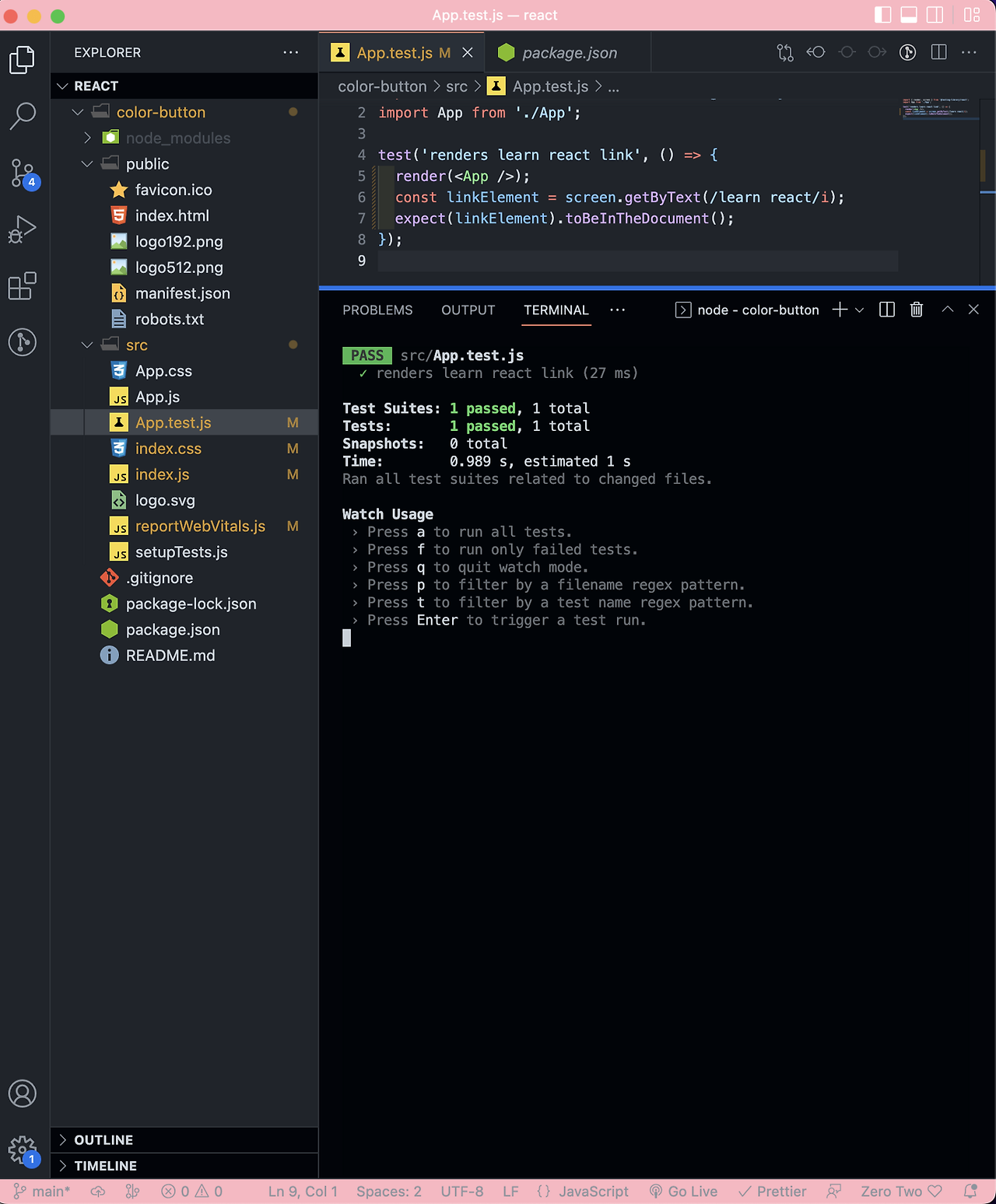996x1204 pixels.
Task: Toggle secondary sidebar layout icon in title bar
Action: (x=935, y=15)
